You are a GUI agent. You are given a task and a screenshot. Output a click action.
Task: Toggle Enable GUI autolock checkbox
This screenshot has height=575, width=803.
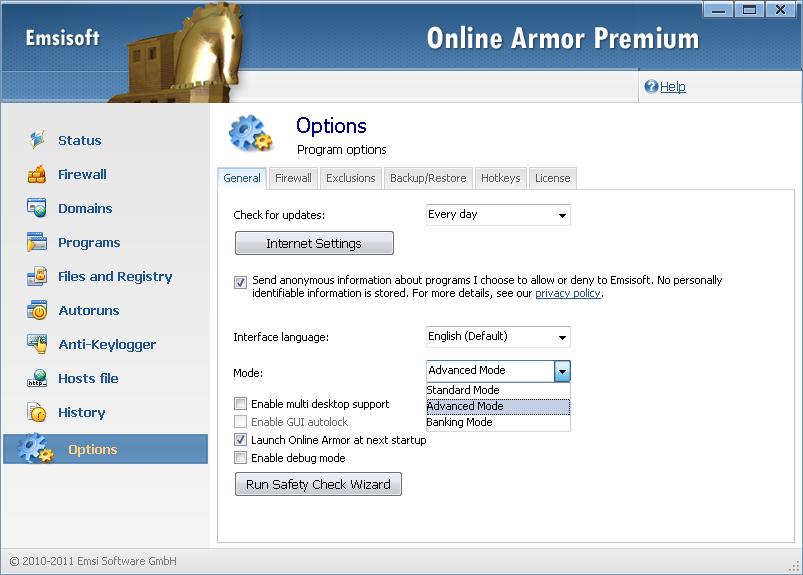coord(240,421)
